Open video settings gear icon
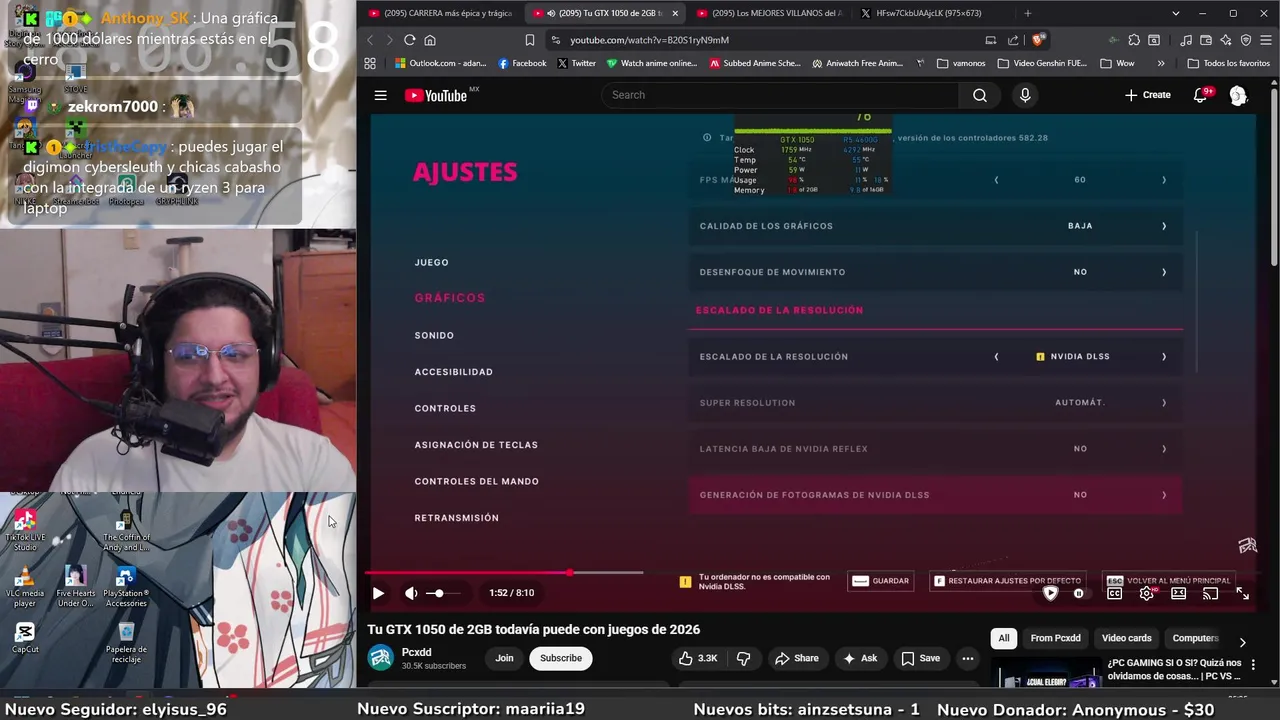 pos(1147,593)
